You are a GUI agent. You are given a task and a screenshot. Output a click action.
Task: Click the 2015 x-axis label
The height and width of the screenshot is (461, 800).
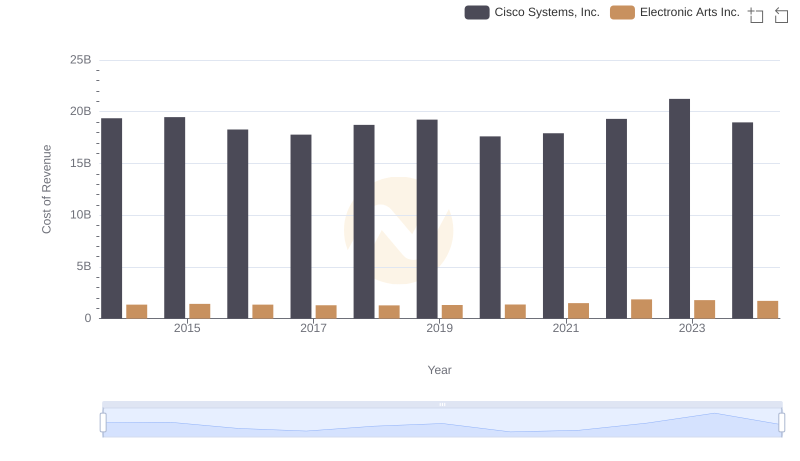click(x=187, y=328)
